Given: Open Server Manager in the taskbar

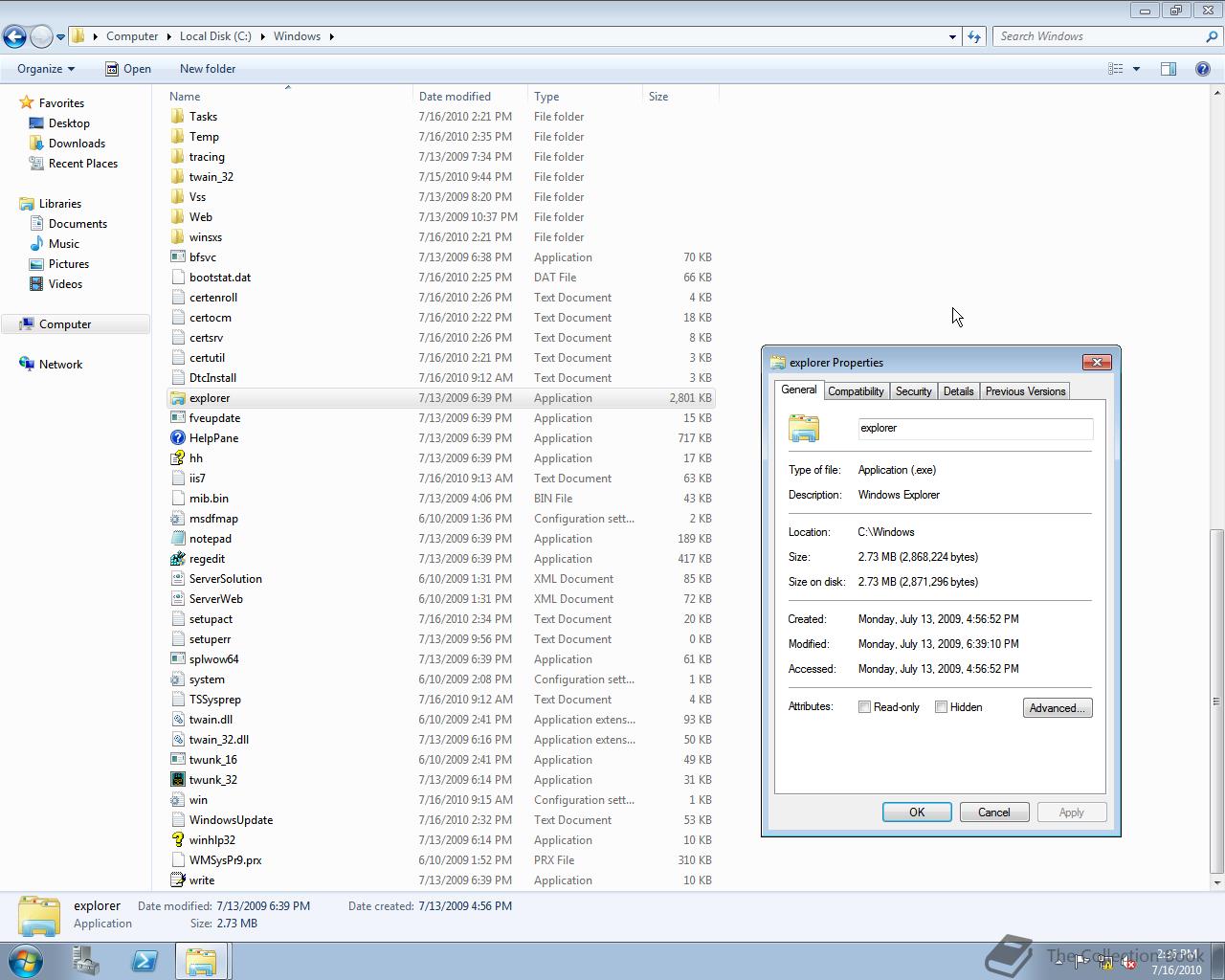Looking at the screenshot, I should (86, 961).
